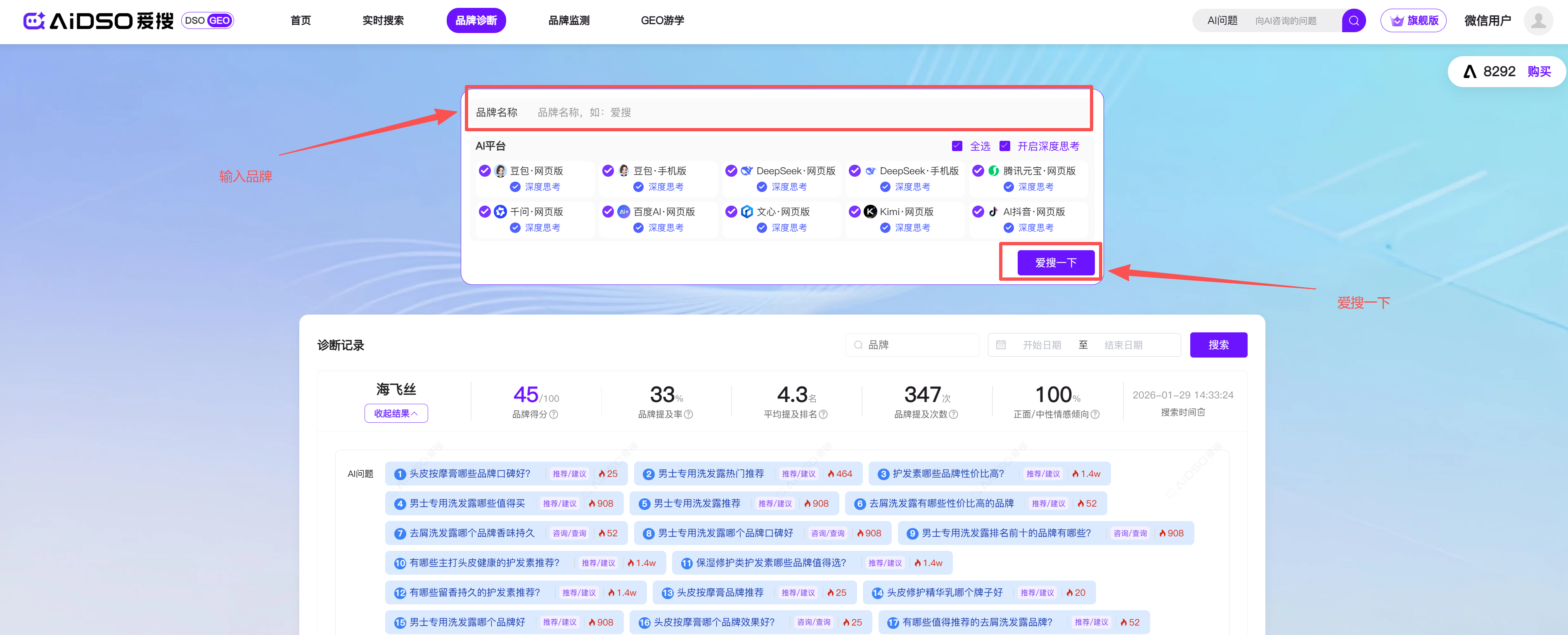Open the 实时搜索 tab
Viewport: 1568px width, 635px height.
pyautogui.click(x=383, y=21)
